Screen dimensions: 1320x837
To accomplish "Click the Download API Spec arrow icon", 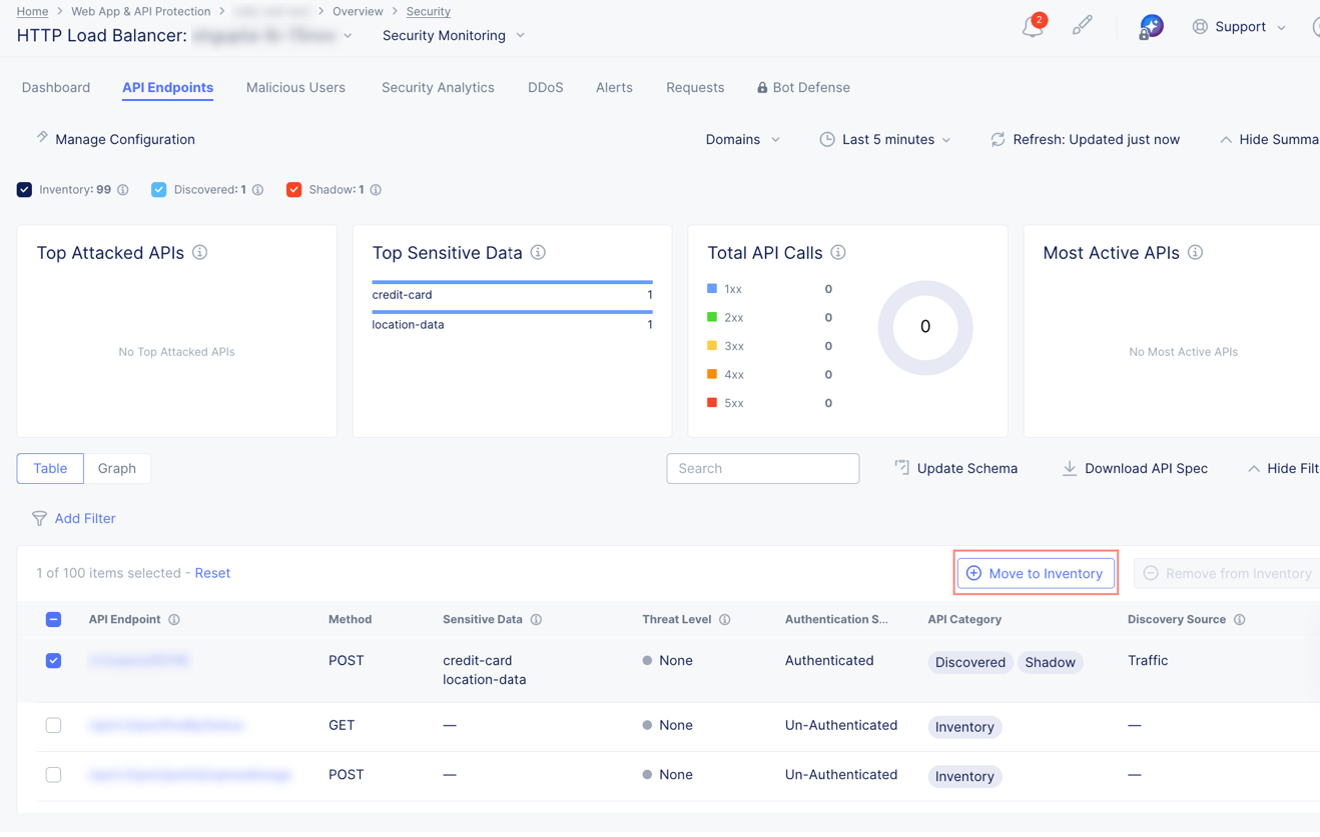I will click(1069, 468).
